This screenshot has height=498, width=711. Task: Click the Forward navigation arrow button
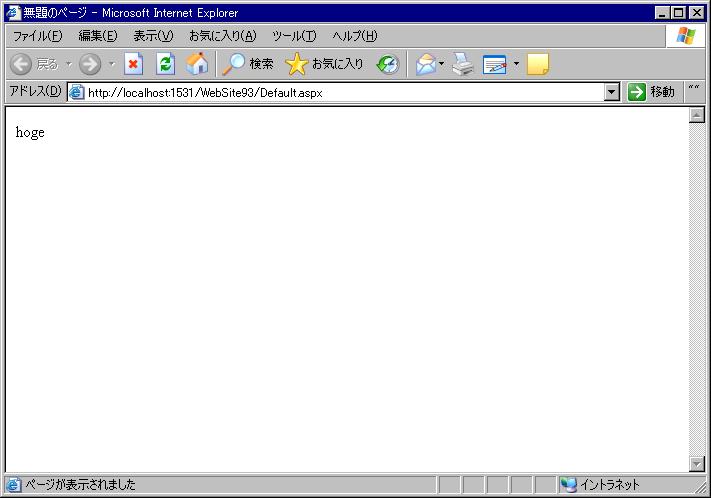click(90, 64)
